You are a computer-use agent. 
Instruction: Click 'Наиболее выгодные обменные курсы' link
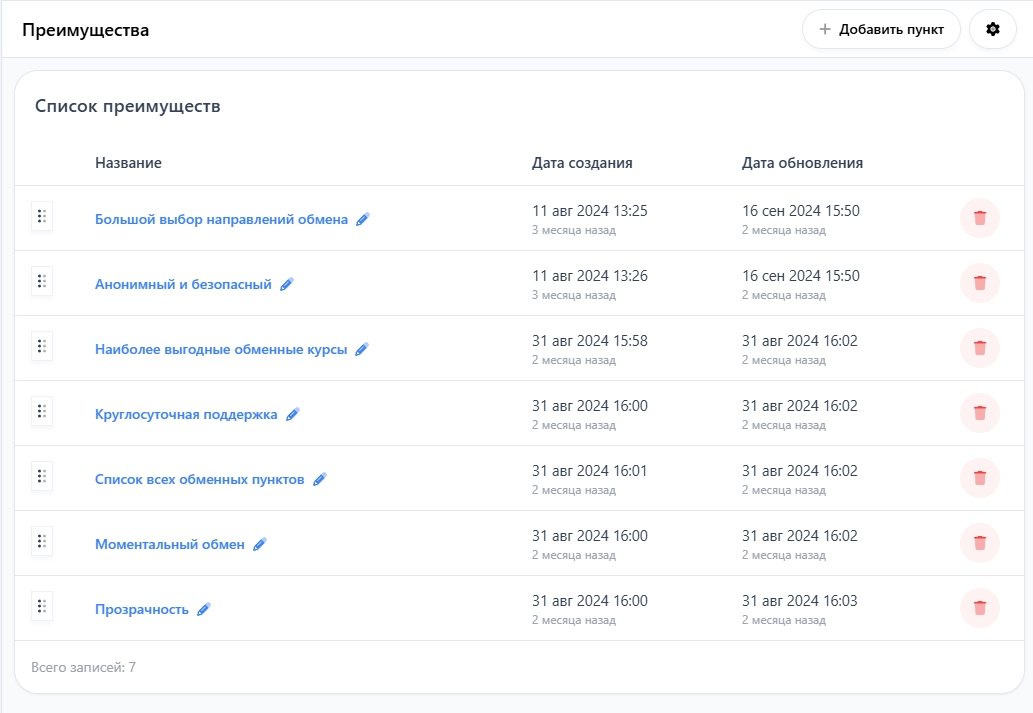point(221,349)
